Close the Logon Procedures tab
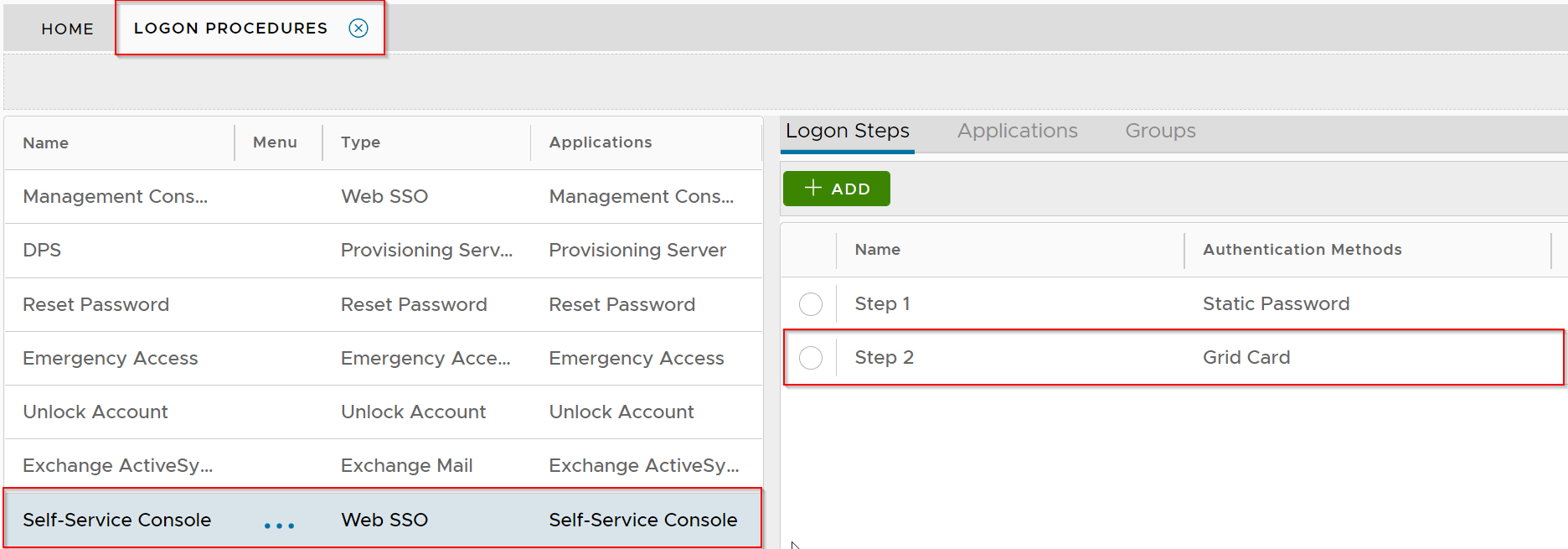This screenshot has height=549, width=1568. (358, 28)
